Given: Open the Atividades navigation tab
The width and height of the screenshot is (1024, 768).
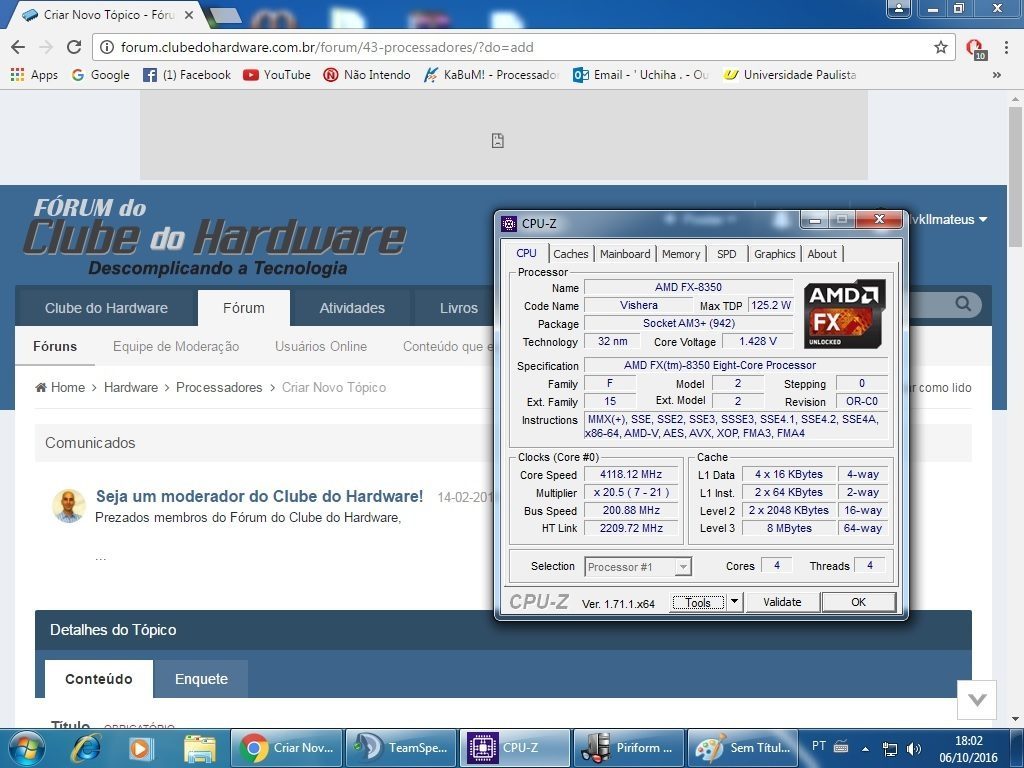Looking at the screenshot, I should click(352, 308).
